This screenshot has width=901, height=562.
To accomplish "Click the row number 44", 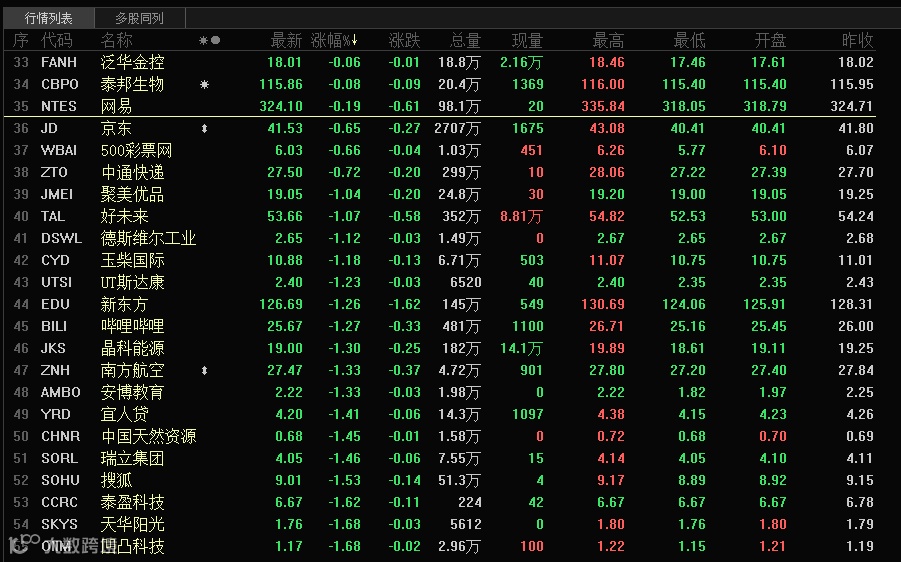I will click(x=21, y=304).
